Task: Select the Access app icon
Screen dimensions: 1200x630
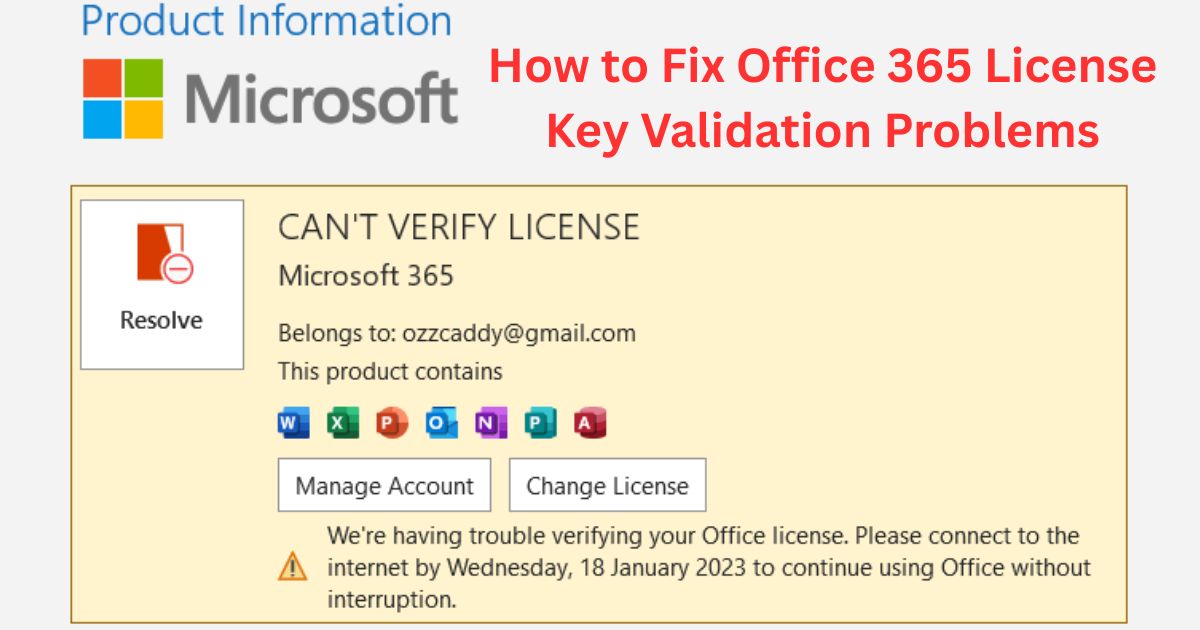Action: click(x=589, y=421)
